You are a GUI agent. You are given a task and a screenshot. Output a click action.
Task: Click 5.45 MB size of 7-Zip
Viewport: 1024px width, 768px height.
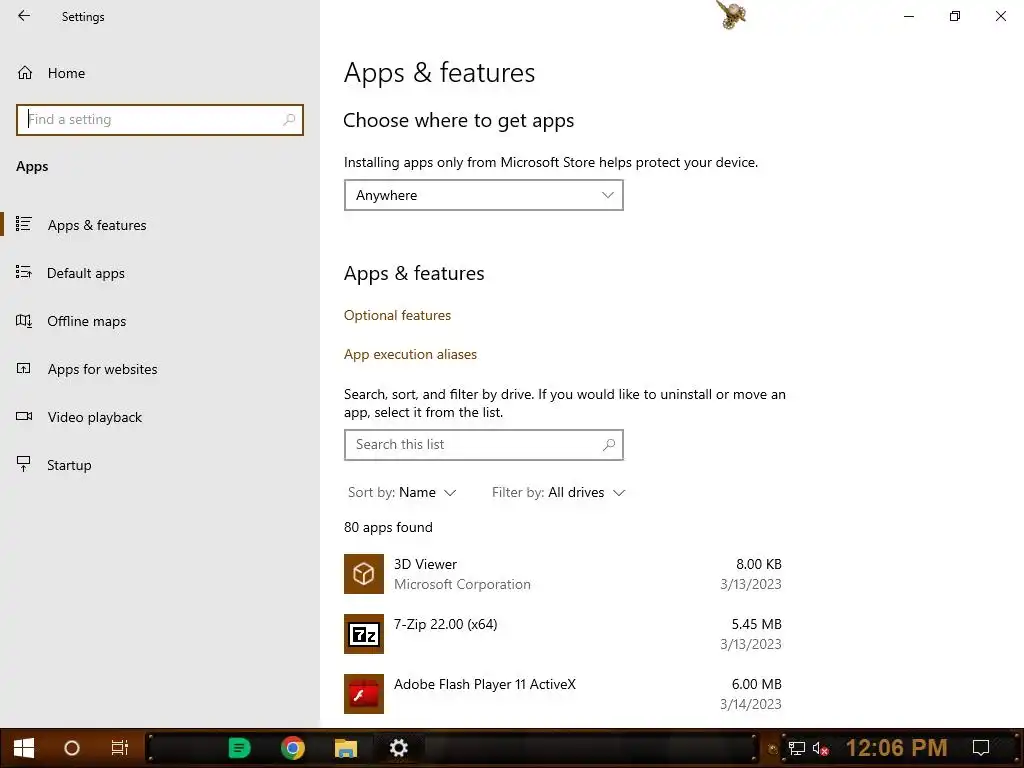pos(756,624)
